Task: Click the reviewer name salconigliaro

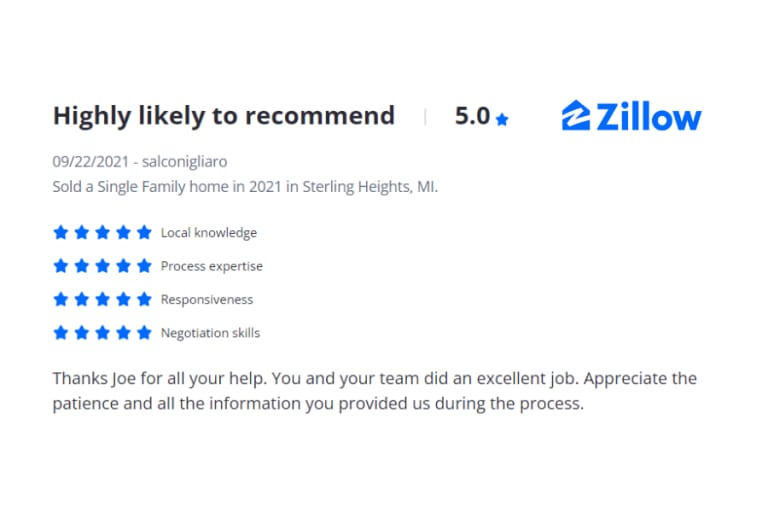Action: tap(184, 161)
